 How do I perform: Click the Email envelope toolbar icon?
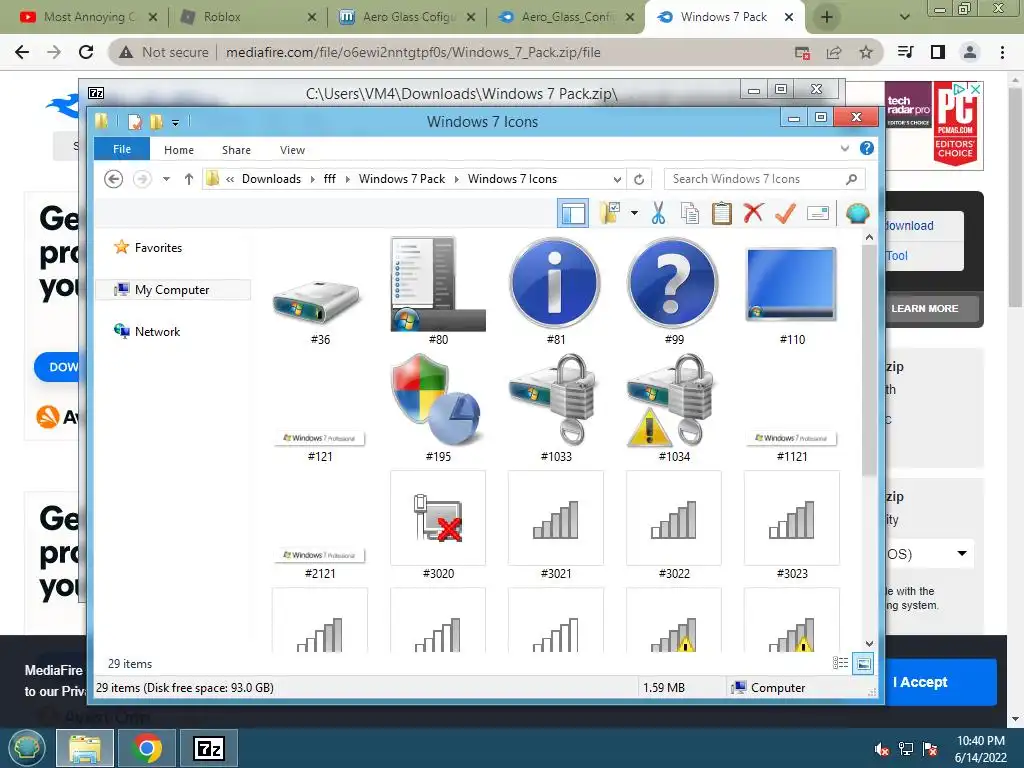[818, 213]
